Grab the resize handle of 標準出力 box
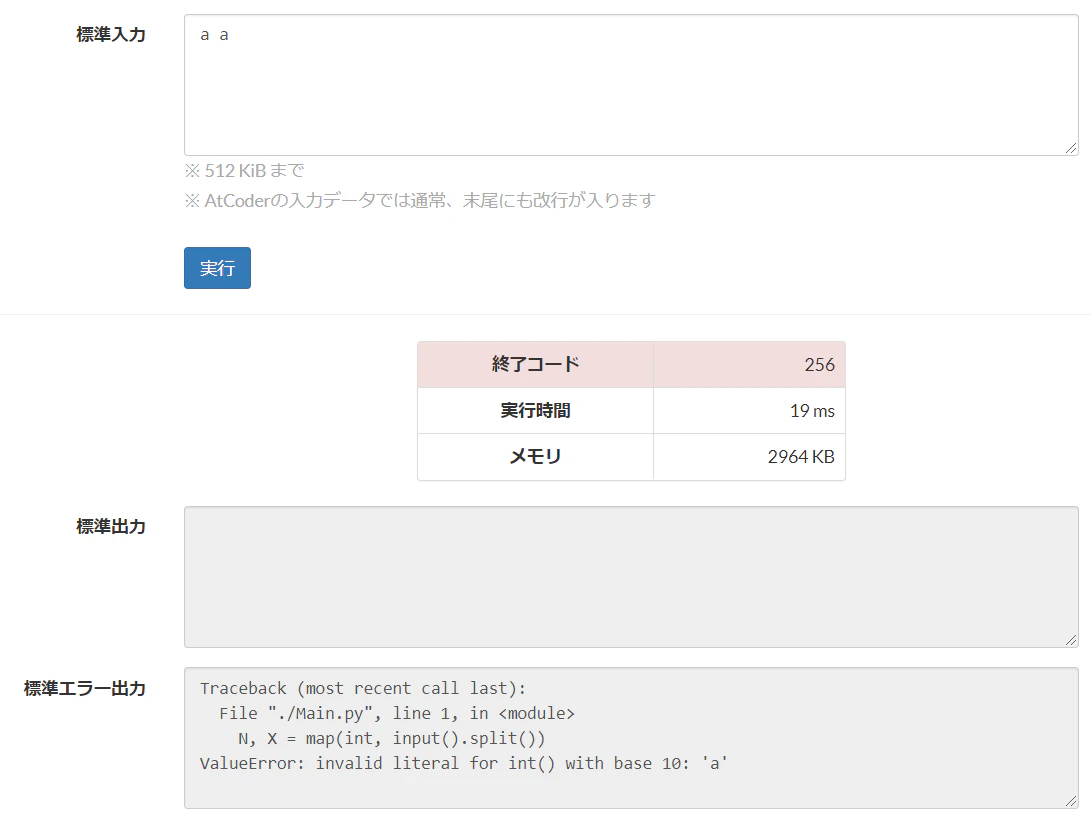The height and width of the screenshot is (821, 1091). click(x=1071, y=640)
